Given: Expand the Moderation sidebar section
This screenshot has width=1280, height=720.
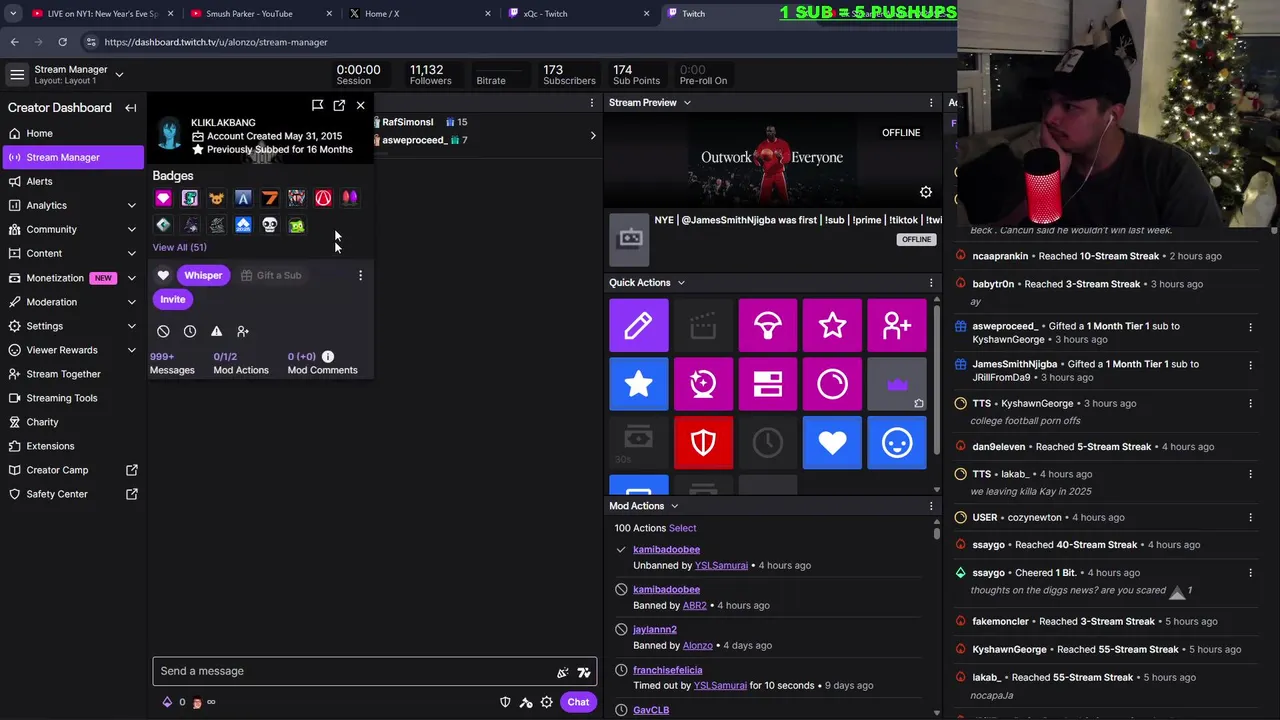Looking at the screenshot, I should 131,302.
